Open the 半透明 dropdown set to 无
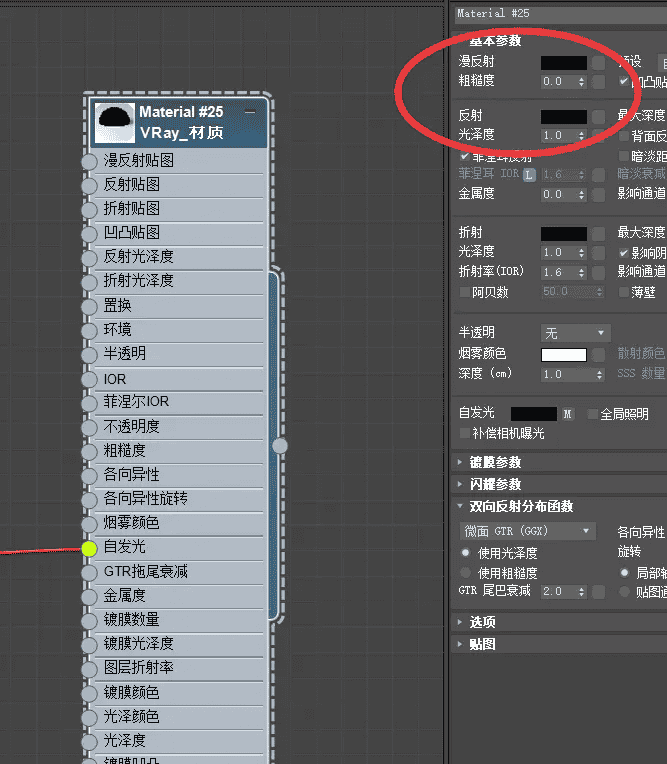The width and height of the screenshot is (667, 764). 575,333
